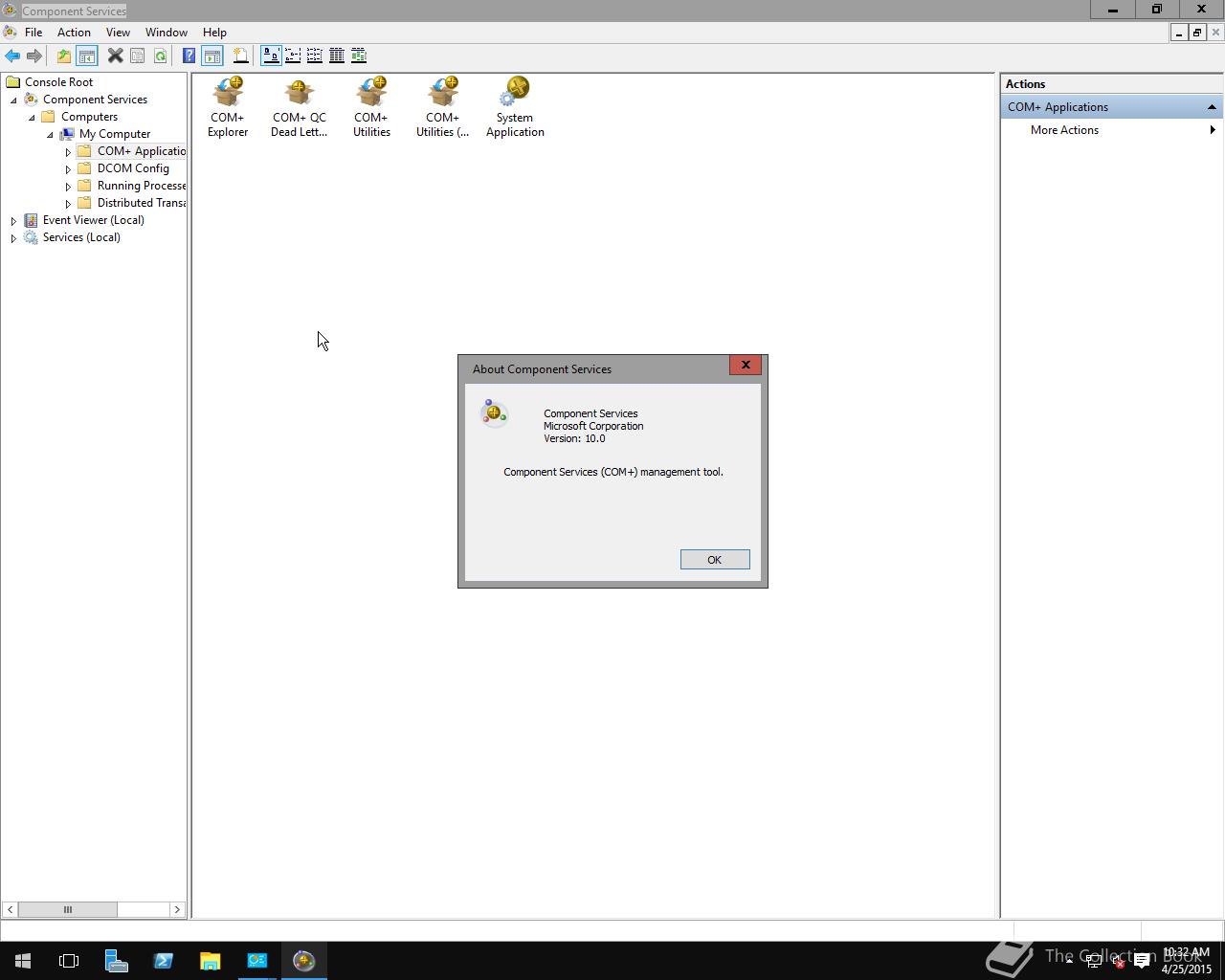Open Action Center notifications tray icon

[x=1142, y=962]
